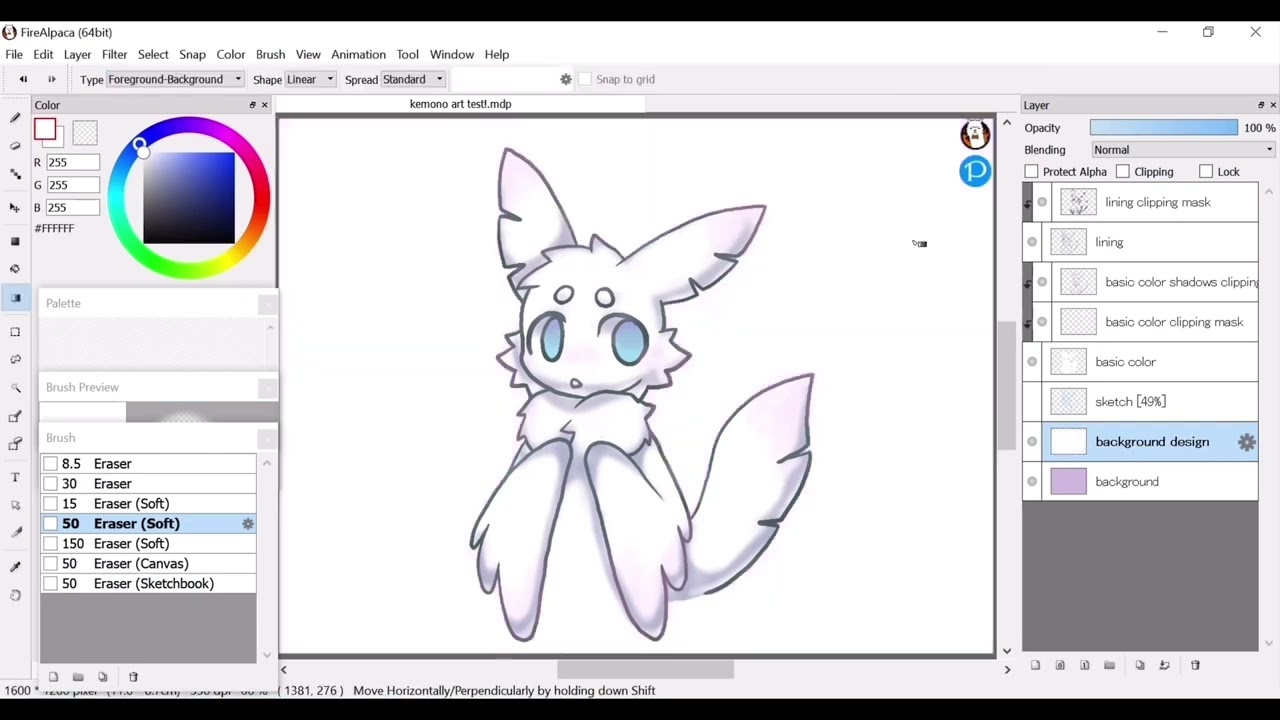This screenshot has width=1280, height=720.
Task: Select the Gradient tool
Action: pos(15,298)
